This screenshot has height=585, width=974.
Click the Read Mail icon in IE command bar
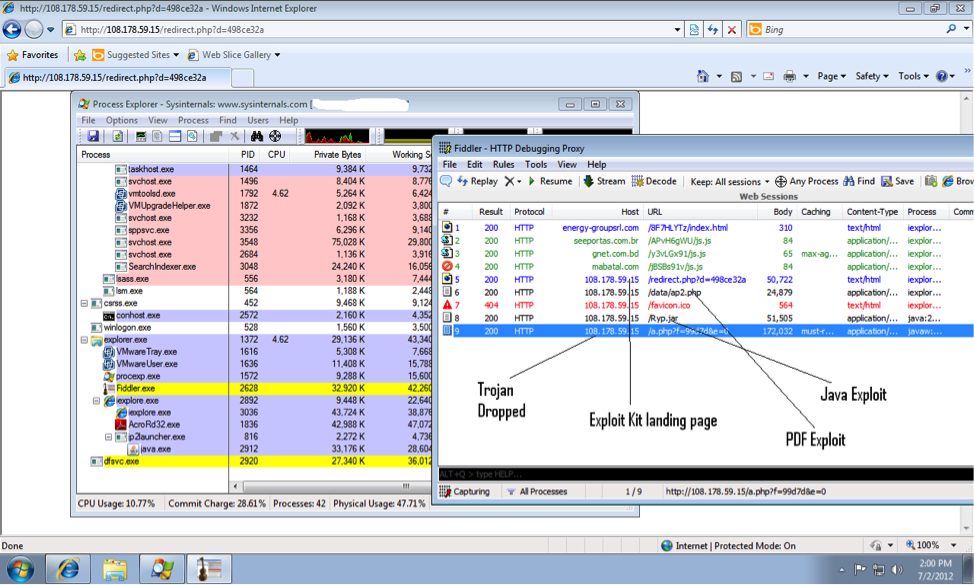pyautogui.click(x=768, y=76)
